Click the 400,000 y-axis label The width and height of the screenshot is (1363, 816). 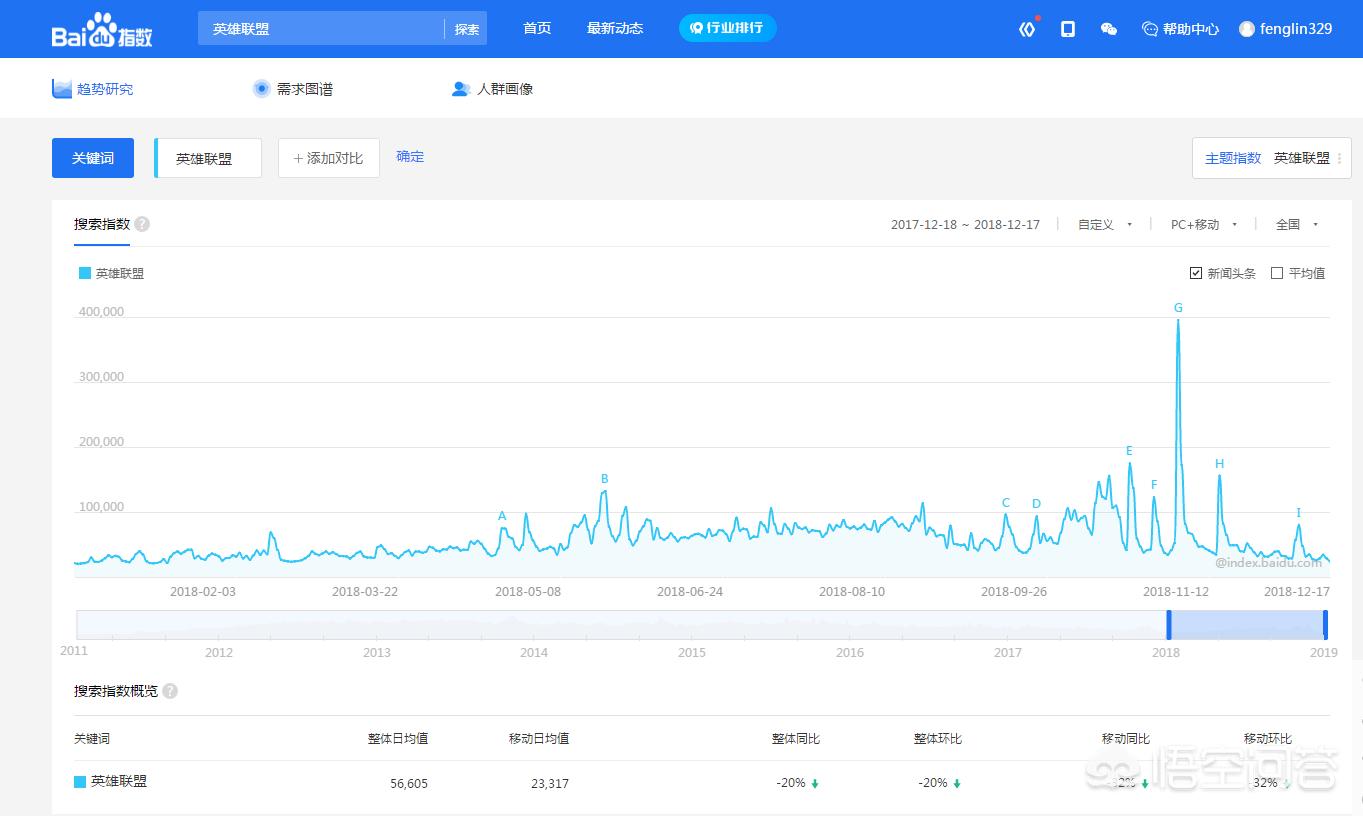point(101,312)
